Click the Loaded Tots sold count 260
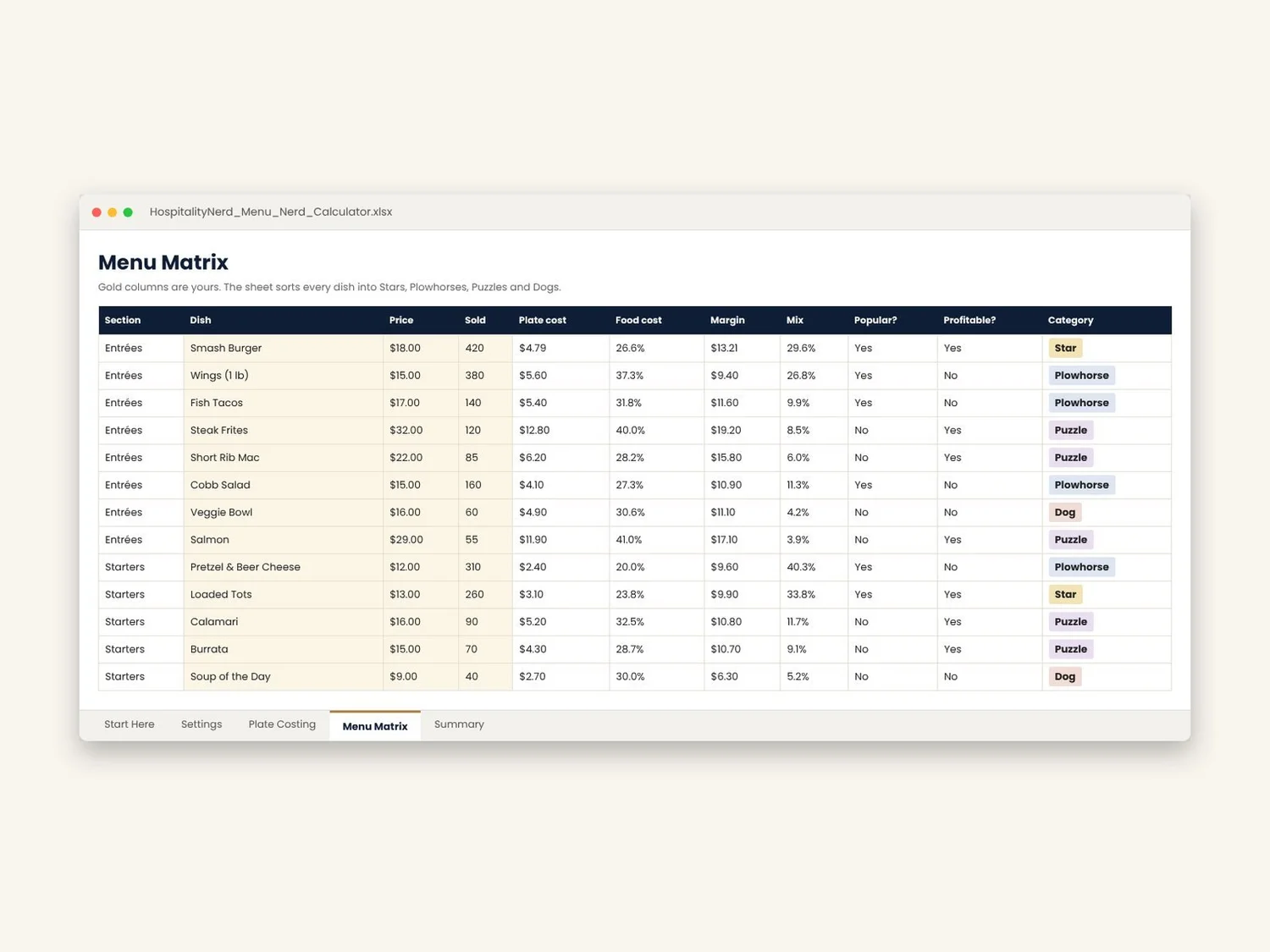1270x952 pixels. click(485, 595)
